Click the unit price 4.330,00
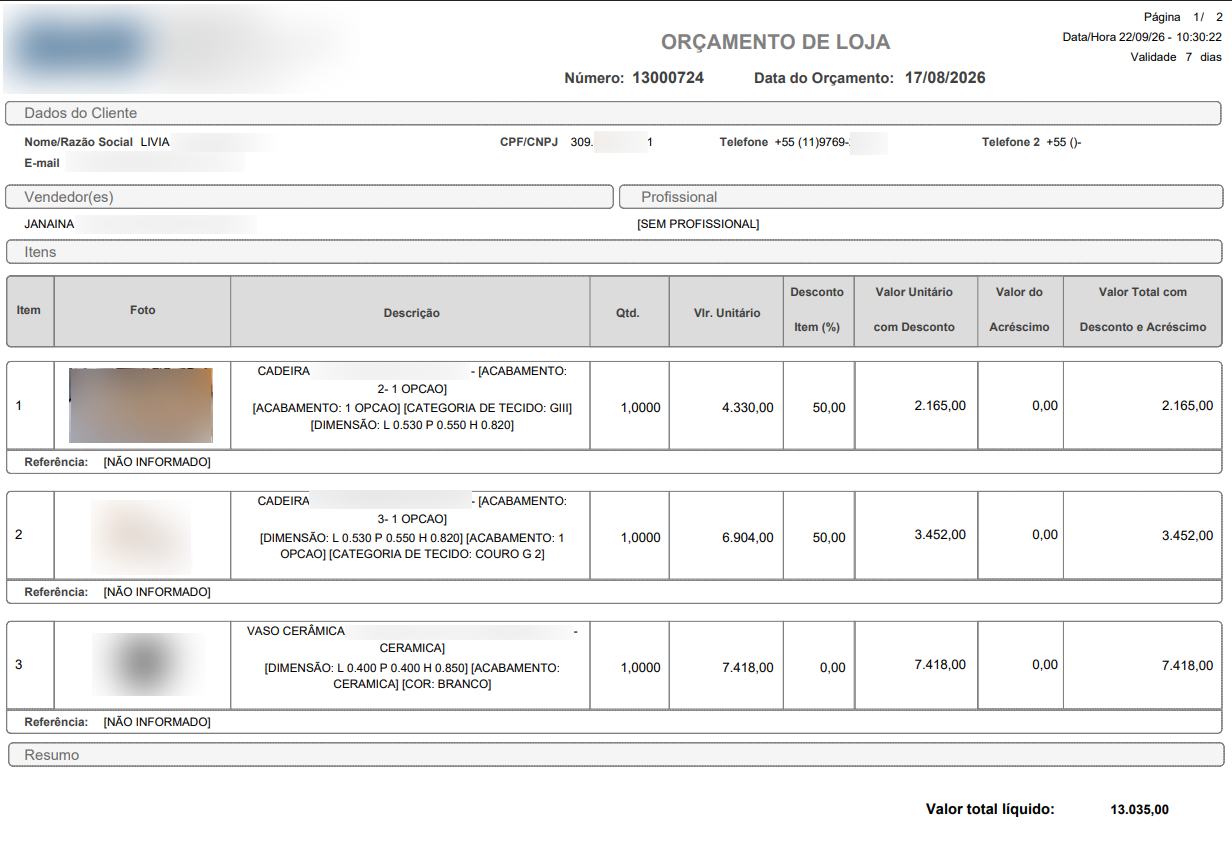Image resolution: width=1232 pixels, height=858 pixels. (x=747, y=408)
